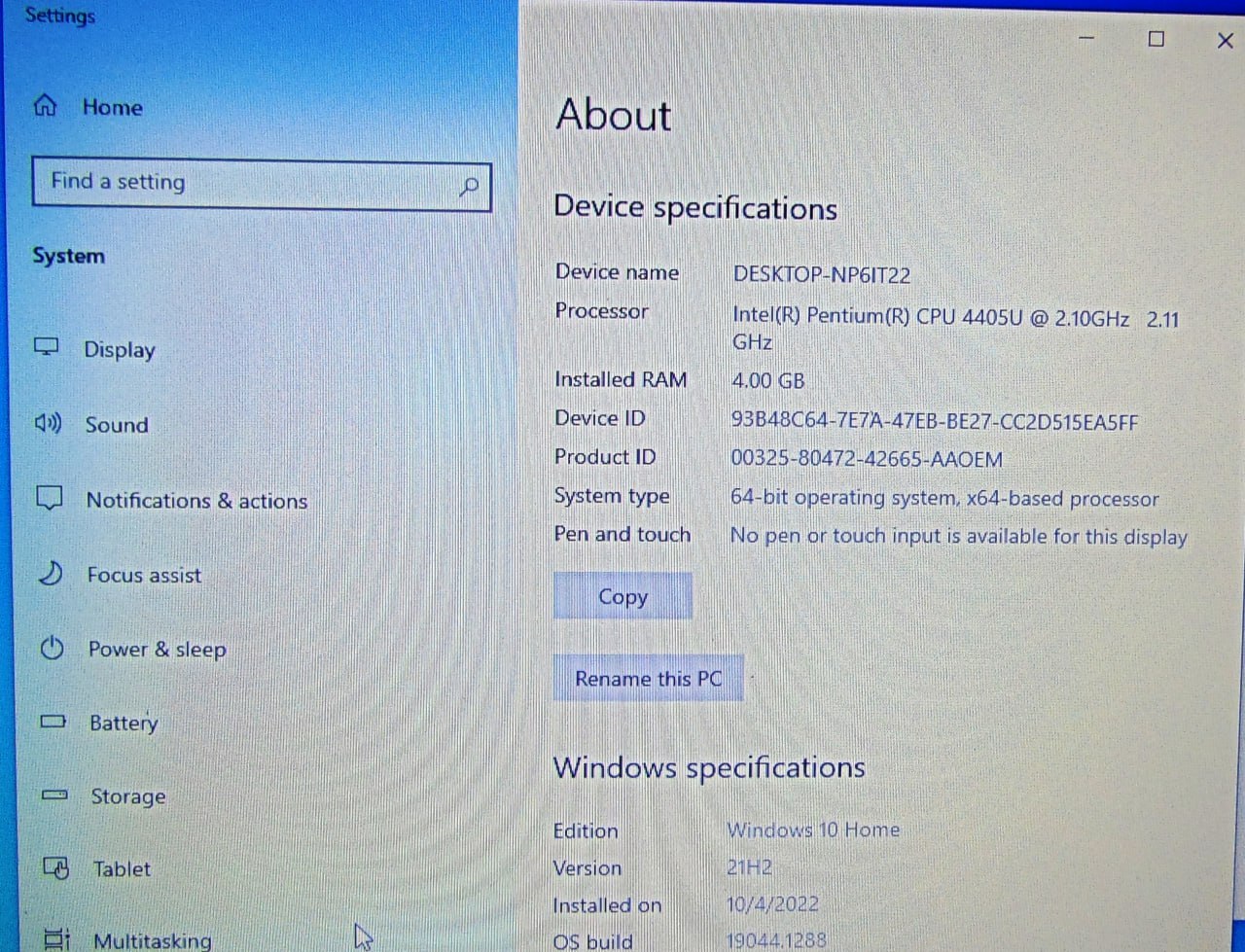The height and width of the screenshot is (952, 1245).
Task: Click the search magnifier icon
Action: tap(469, 186)
